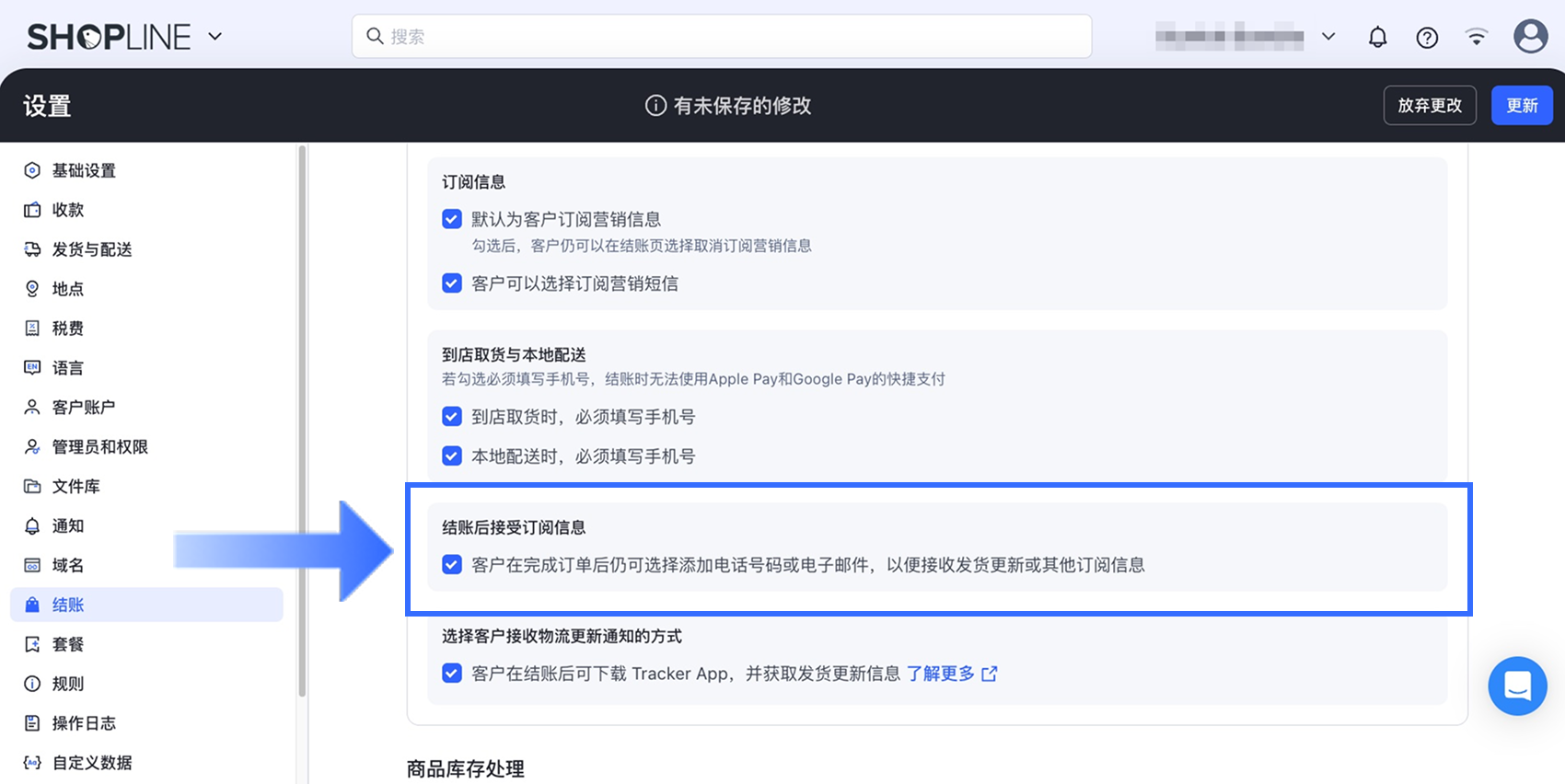Click the external link icon after 了解更多
This screenshot has height=784, width=1565.
[990, 674]
